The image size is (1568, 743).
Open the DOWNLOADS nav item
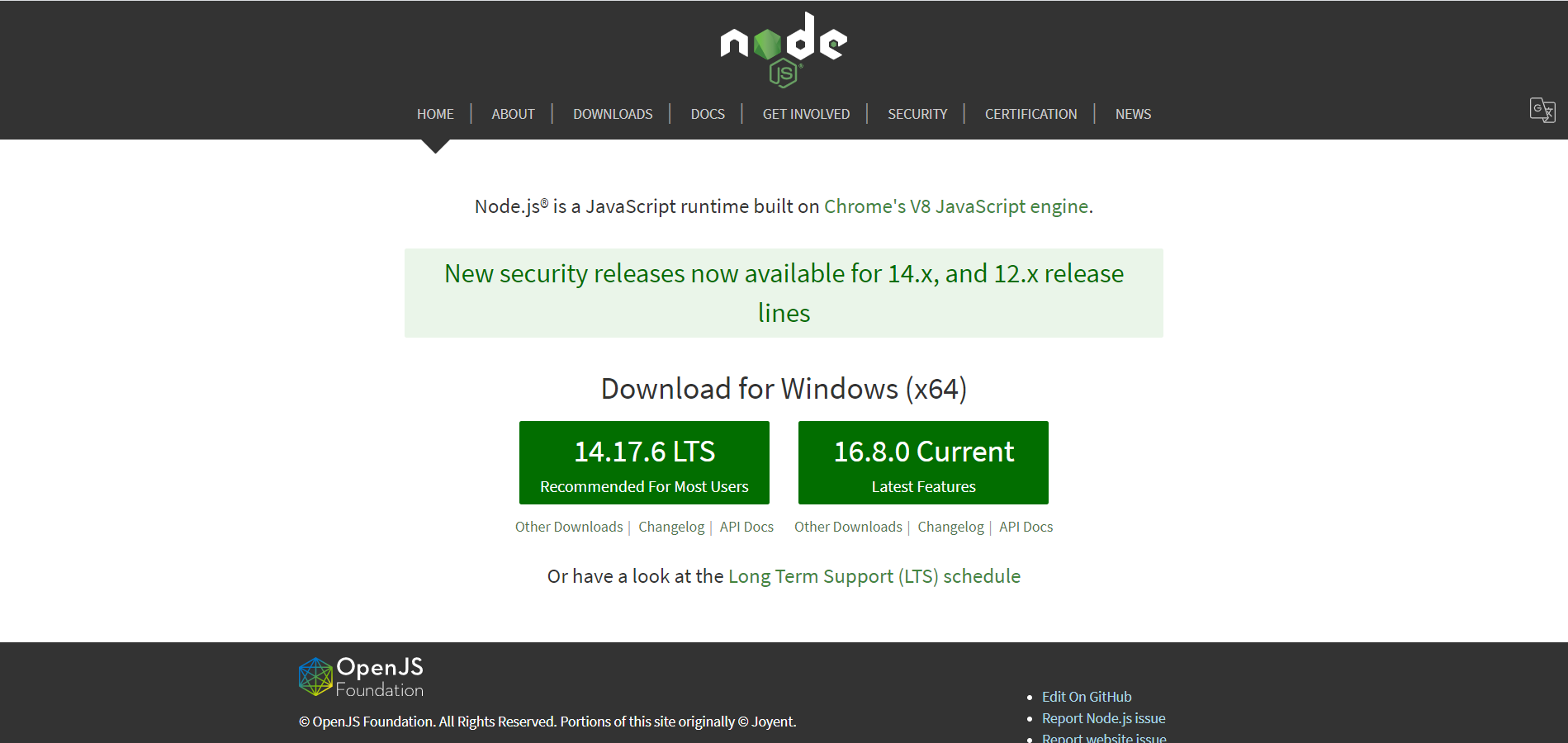[x=613, y=114]
